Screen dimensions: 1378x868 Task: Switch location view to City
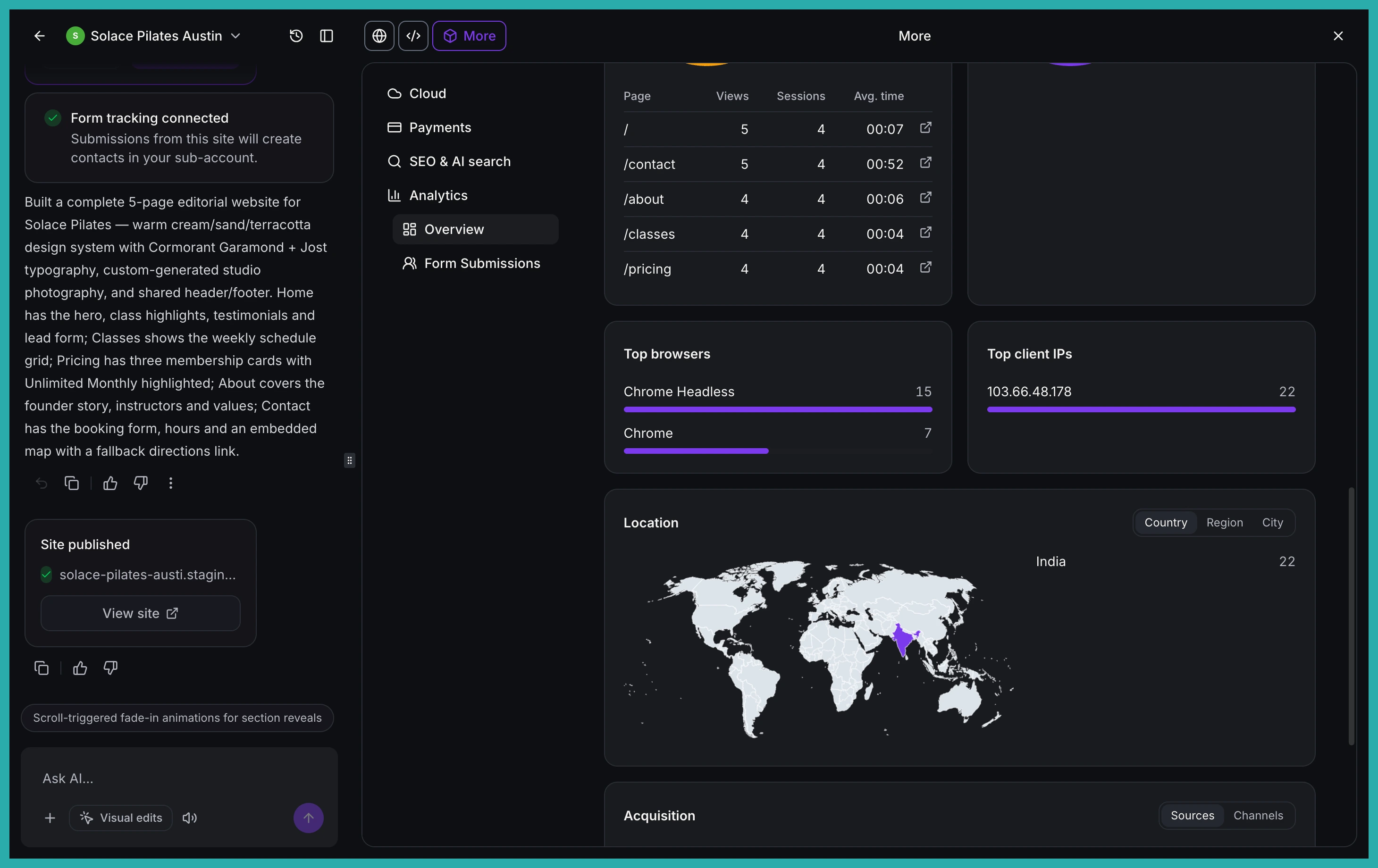(x=1273, y=522)
